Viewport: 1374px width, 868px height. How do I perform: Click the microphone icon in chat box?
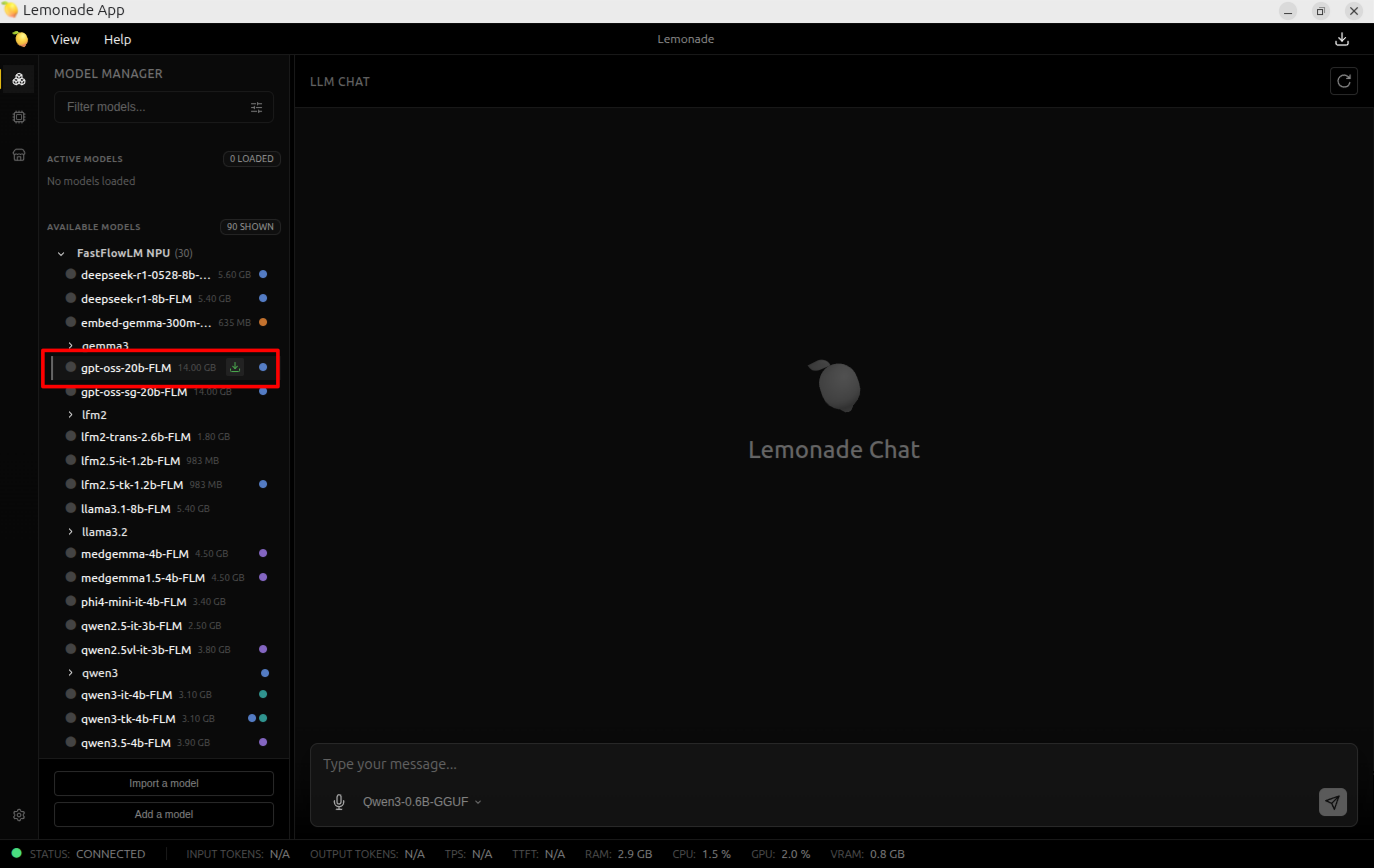pyautogui.click(x=339, y=801)
